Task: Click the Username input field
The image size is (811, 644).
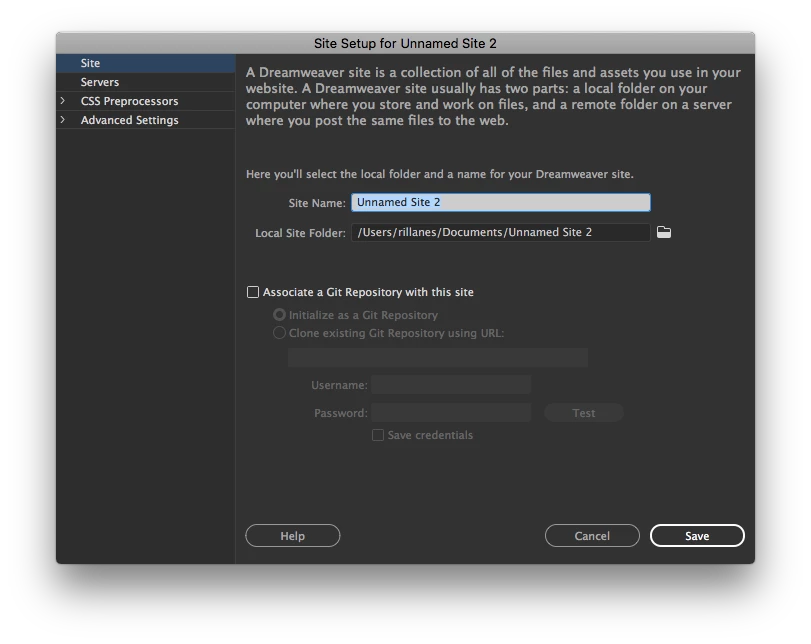Action: click(451, 385)
